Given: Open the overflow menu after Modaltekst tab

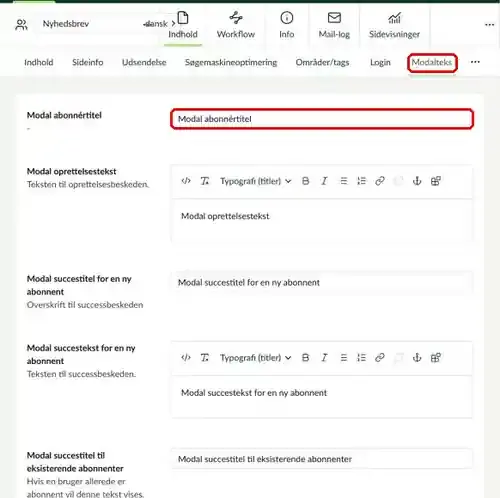Looking at the screenshot, I should pos(475,62).
